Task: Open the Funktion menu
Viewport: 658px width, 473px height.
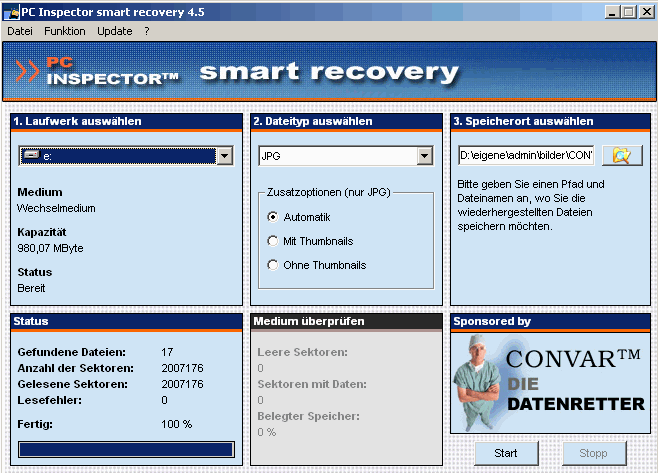Action: coord(65,31)
